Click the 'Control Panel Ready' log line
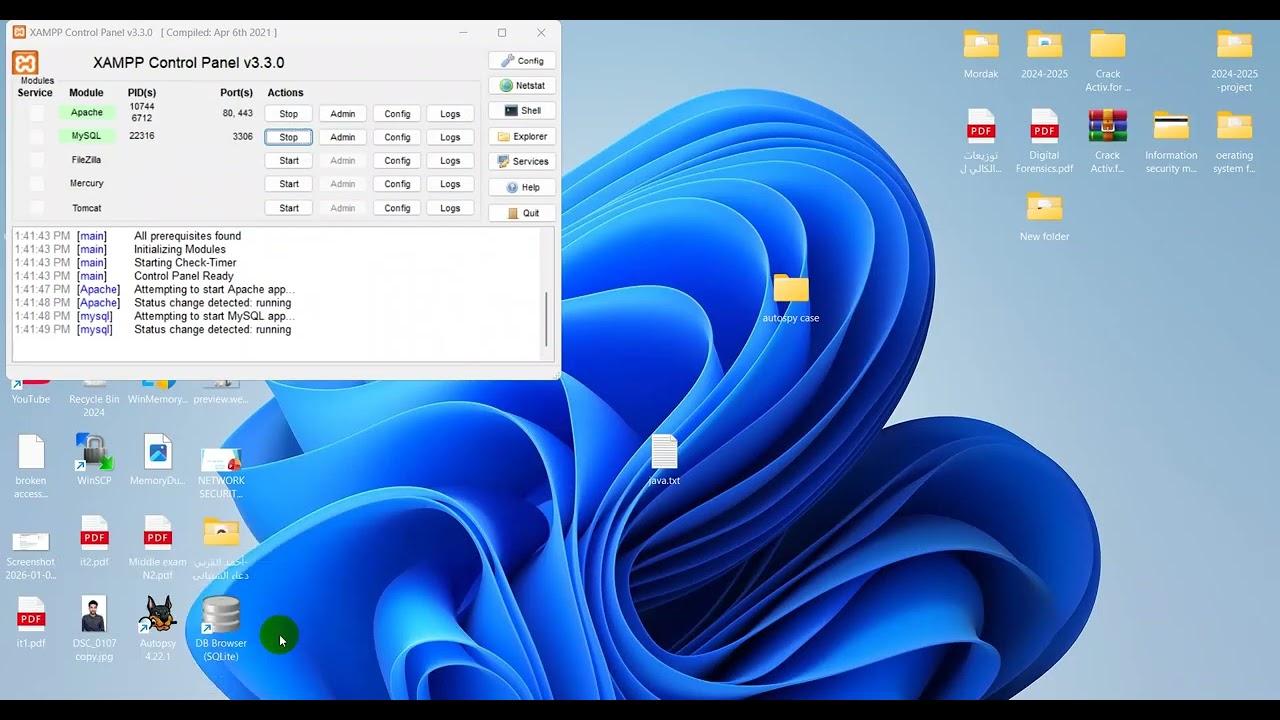This screenshot has width=1280, height=720. (184, 276)
